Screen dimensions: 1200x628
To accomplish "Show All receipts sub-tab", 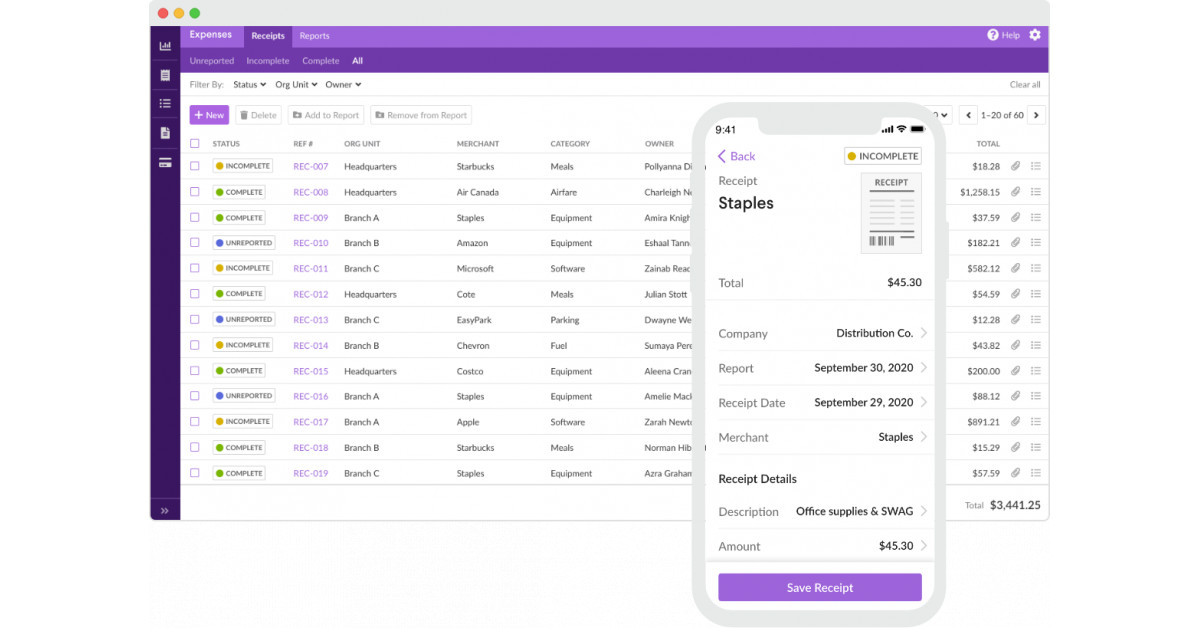I will (357, 61).
